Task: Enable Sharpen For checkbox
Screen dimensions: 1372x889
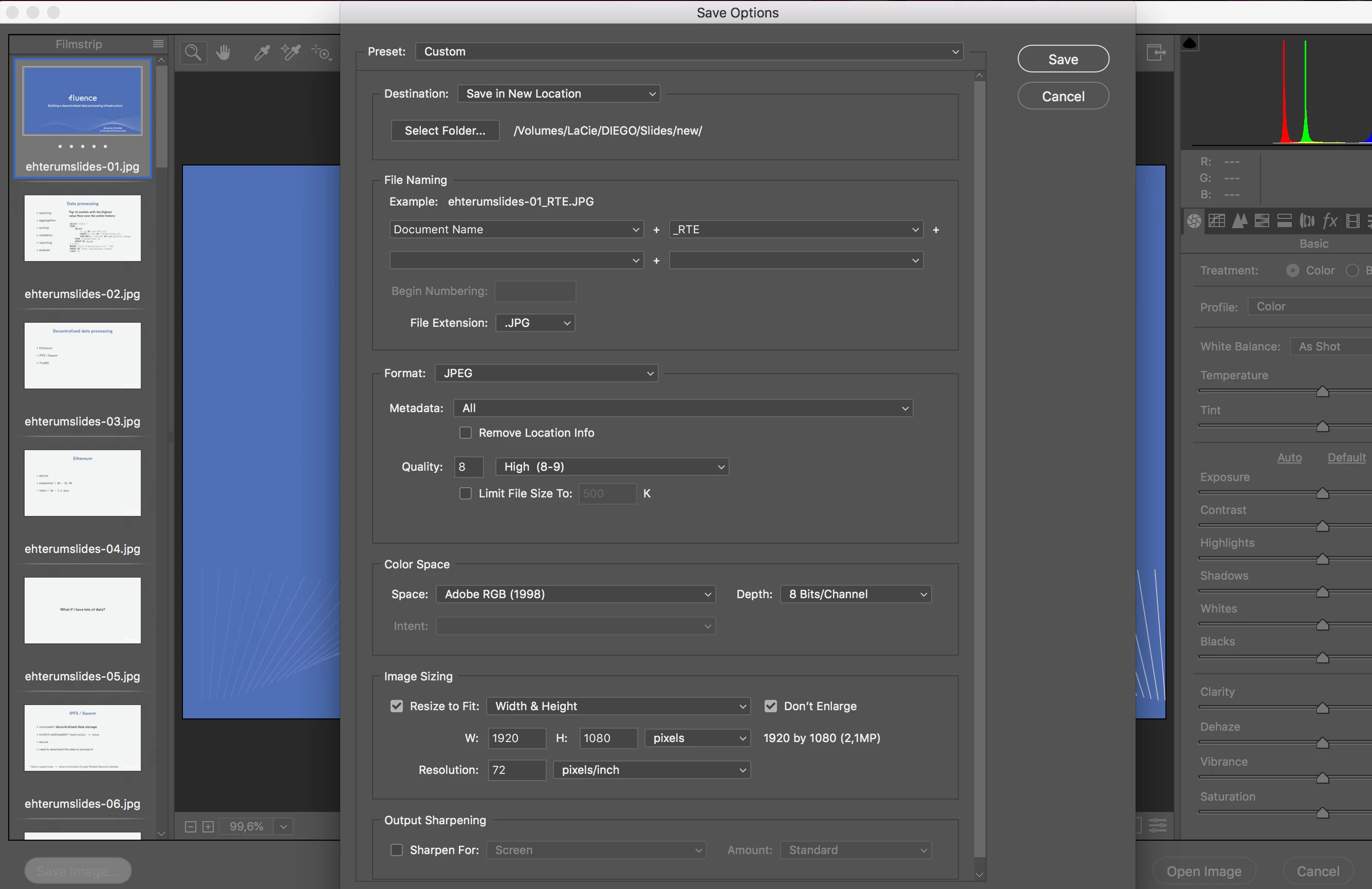Action: [397, 850]
